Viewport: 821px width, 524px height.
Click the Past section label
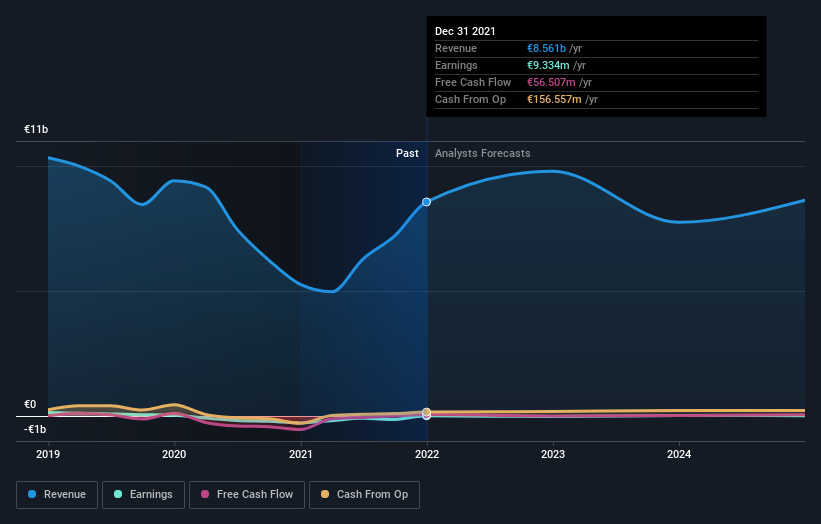[x=407, y=153]
